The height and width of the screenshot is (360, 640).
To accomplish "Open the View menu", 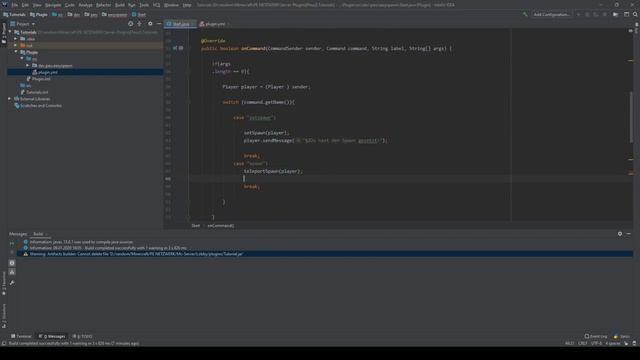I will tap(37, 5).
